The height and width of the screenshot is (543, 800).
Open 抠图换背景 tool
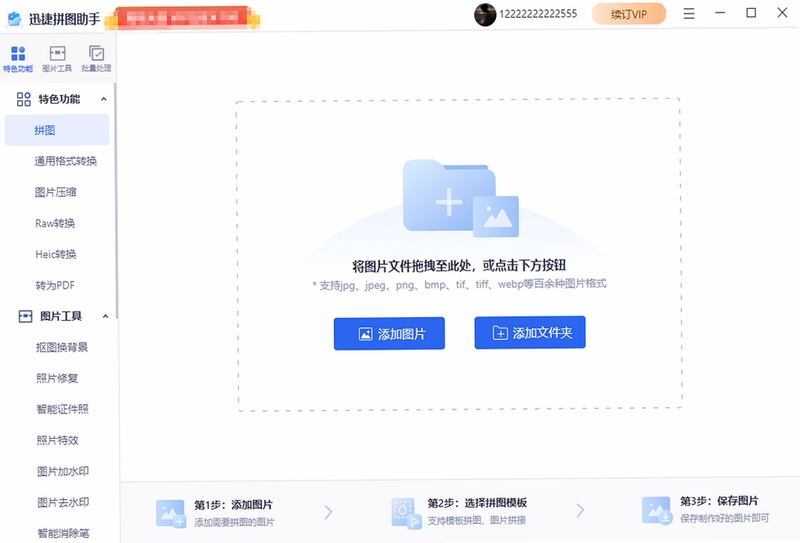[x=62, y=348]
